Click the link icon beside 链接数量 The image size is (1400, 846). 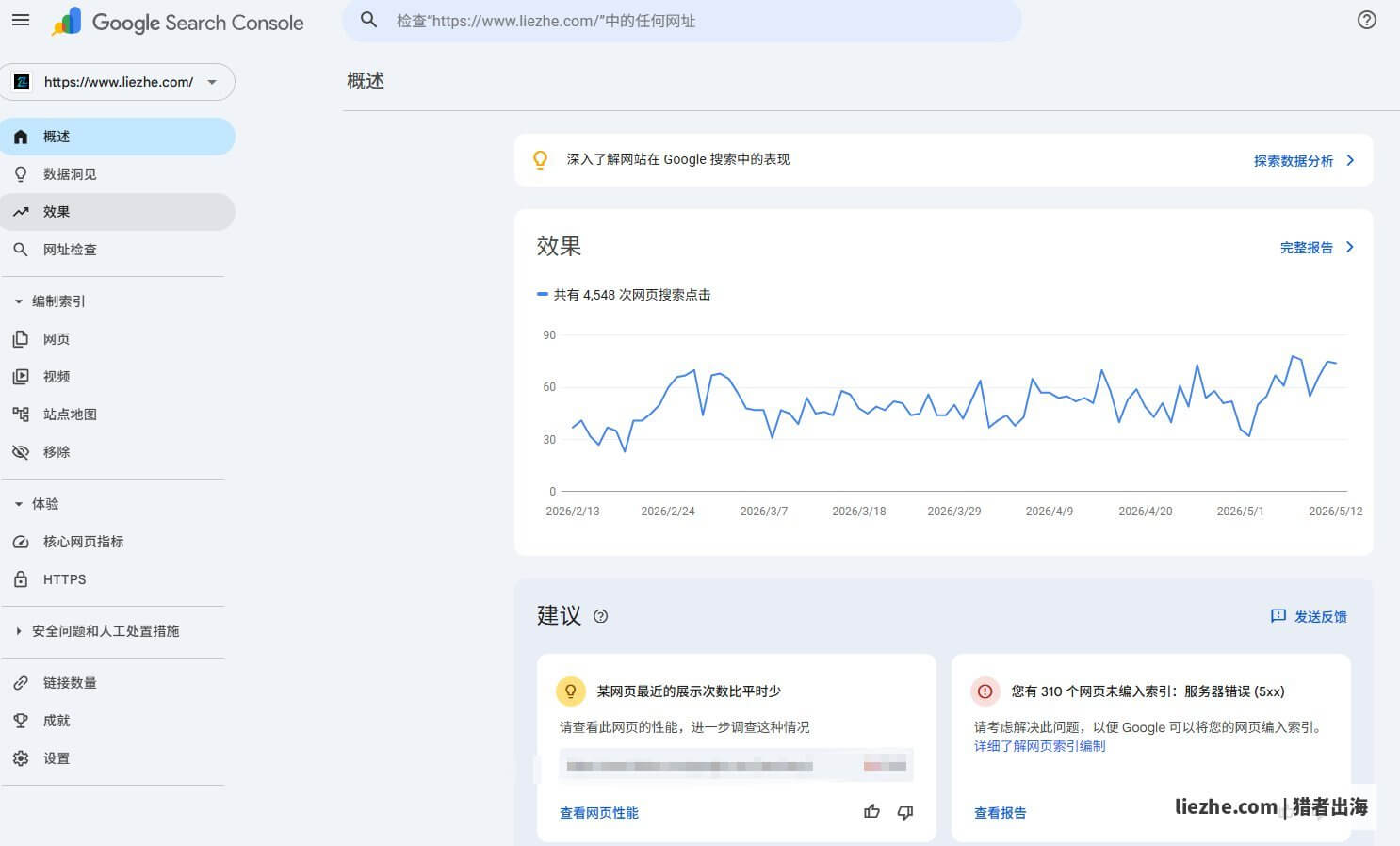21,683
